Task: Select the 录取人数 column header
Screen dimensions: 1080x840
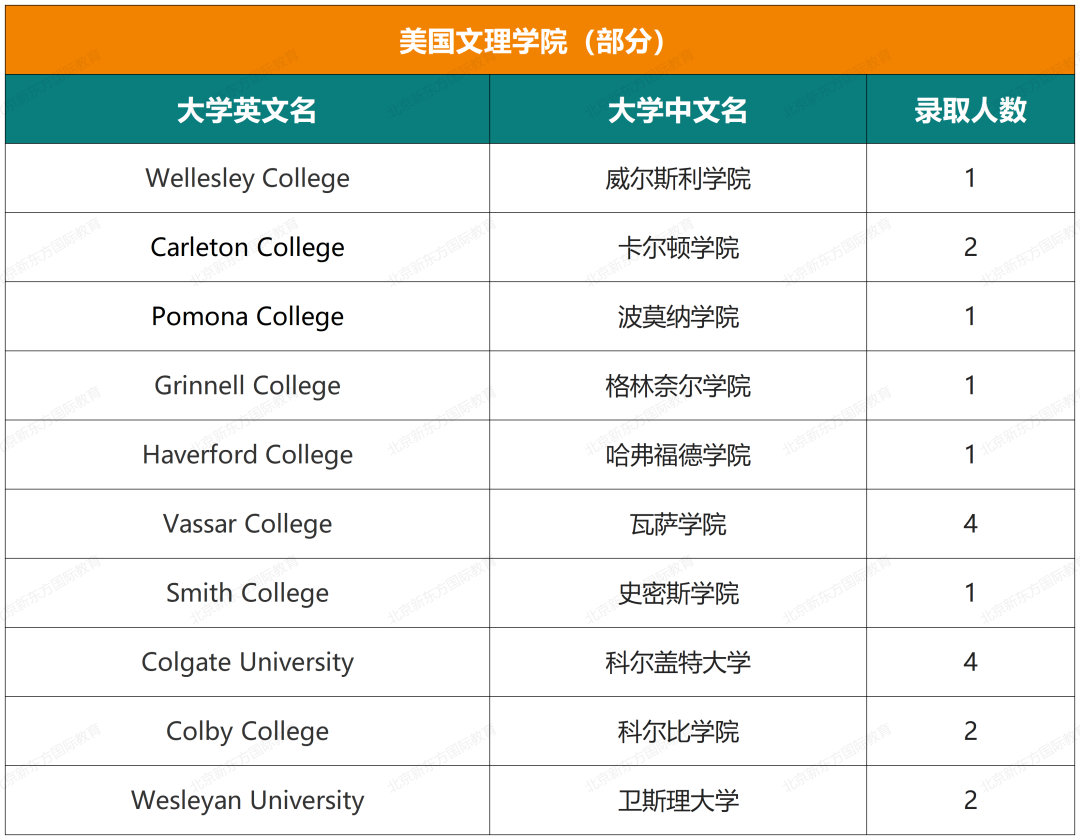Action: pyautogui.click(x=970, y=109)
